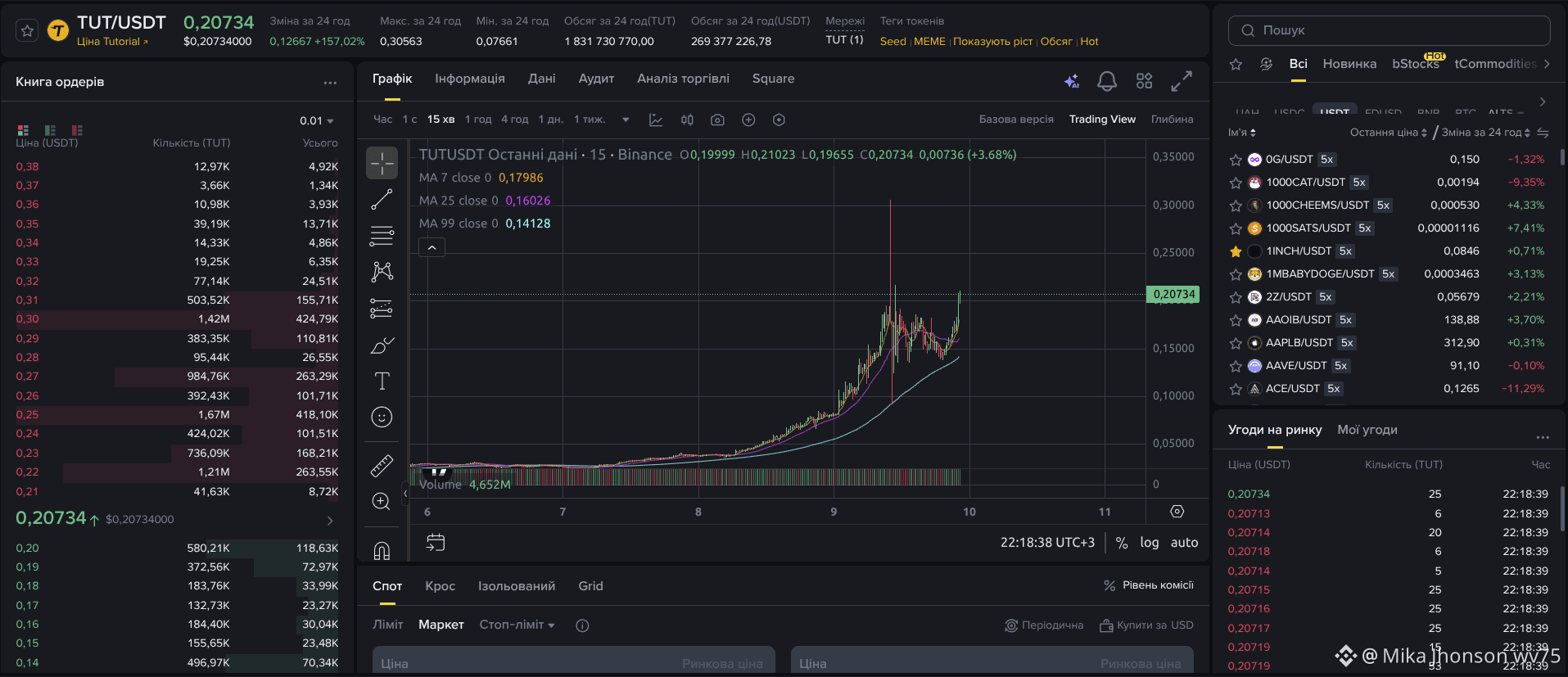Favorite the 0G/USDT pair
The width and height of the screenshot is (1568, 677).
1236,160
